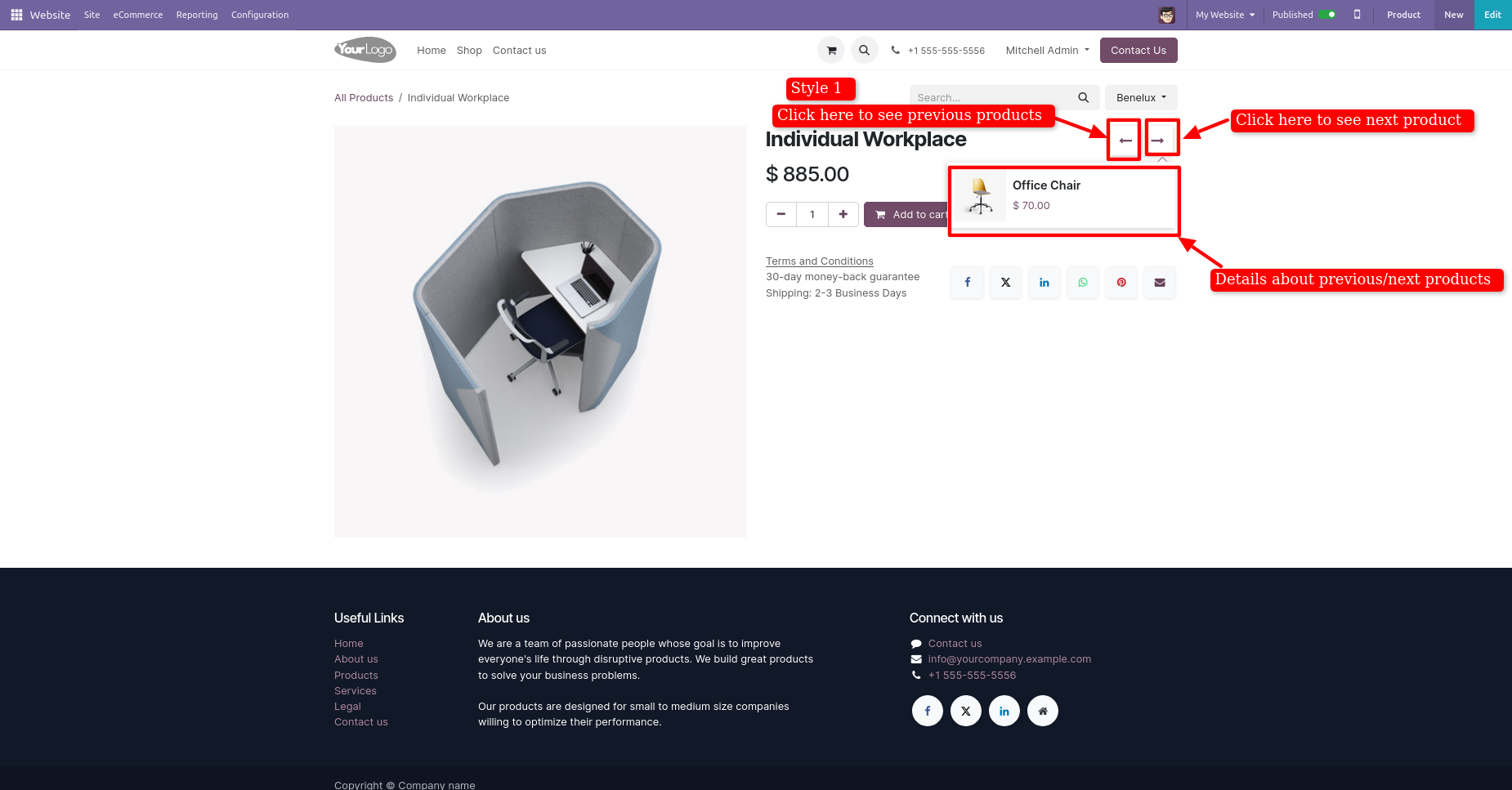Screen dimensions: 1512x790
Task: Open footer Facebook circle icon
Action: (x=927, y=711)
